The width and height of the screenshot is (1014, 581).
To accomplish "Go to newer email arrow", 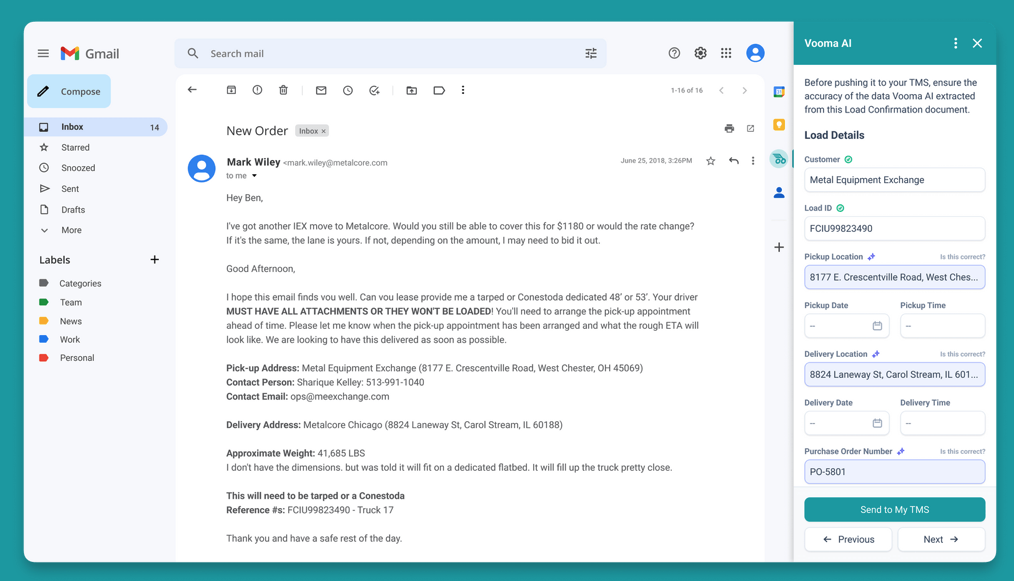I will pos(721,91).
